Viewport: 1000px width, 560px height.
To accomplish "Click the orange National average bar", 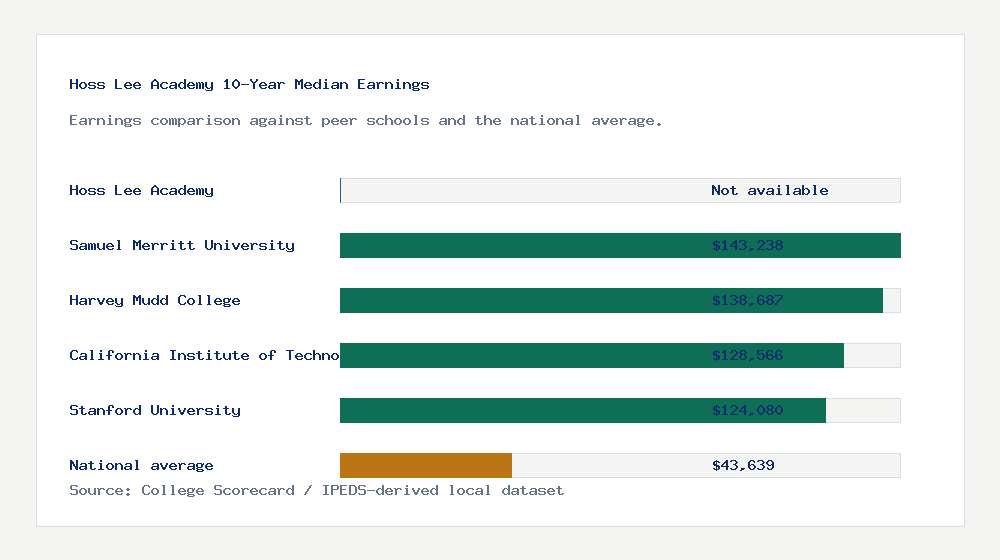I will pos(426,466).
